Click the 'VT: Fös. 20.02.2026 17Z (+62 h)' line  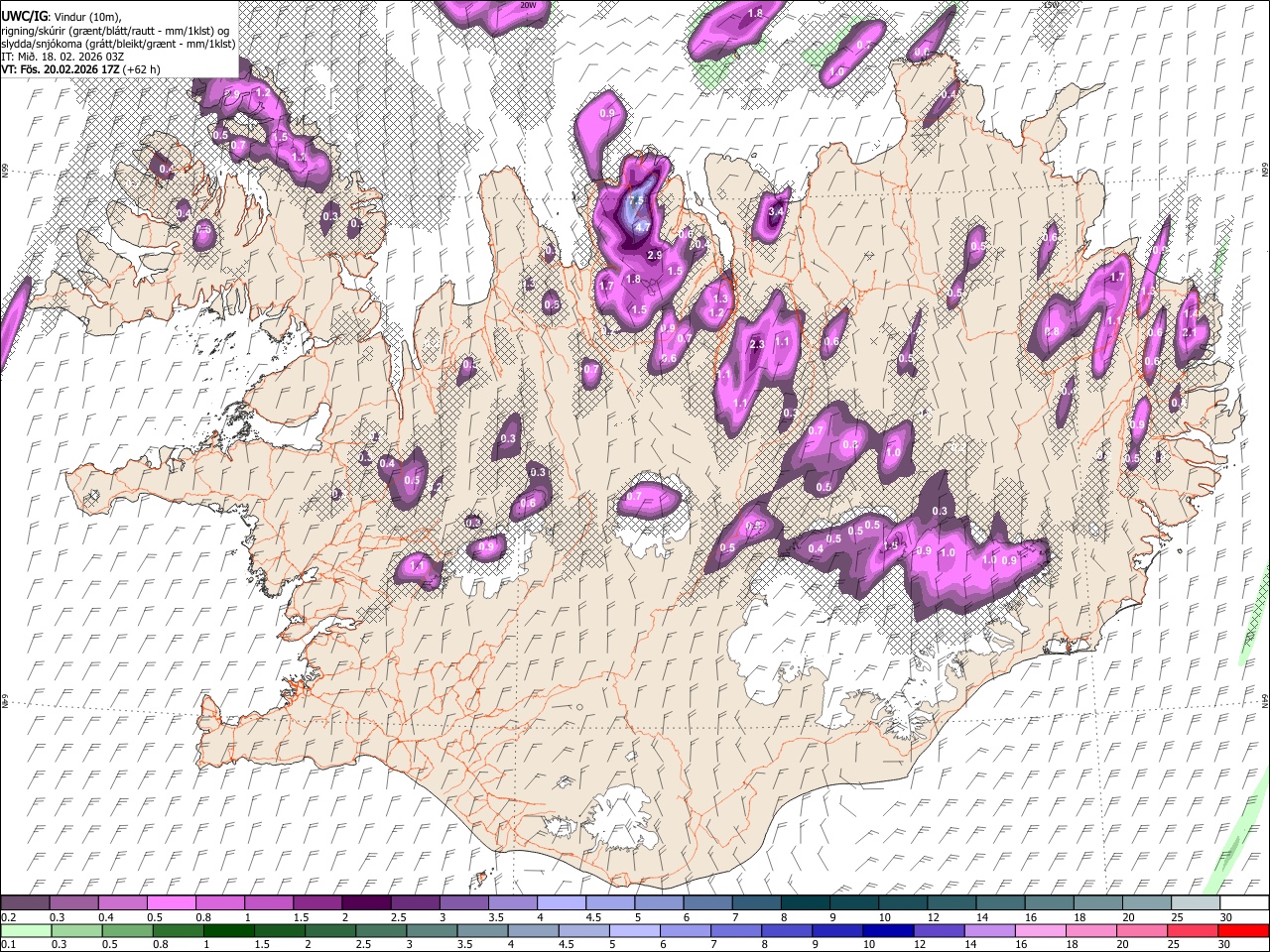coord(80,69)
